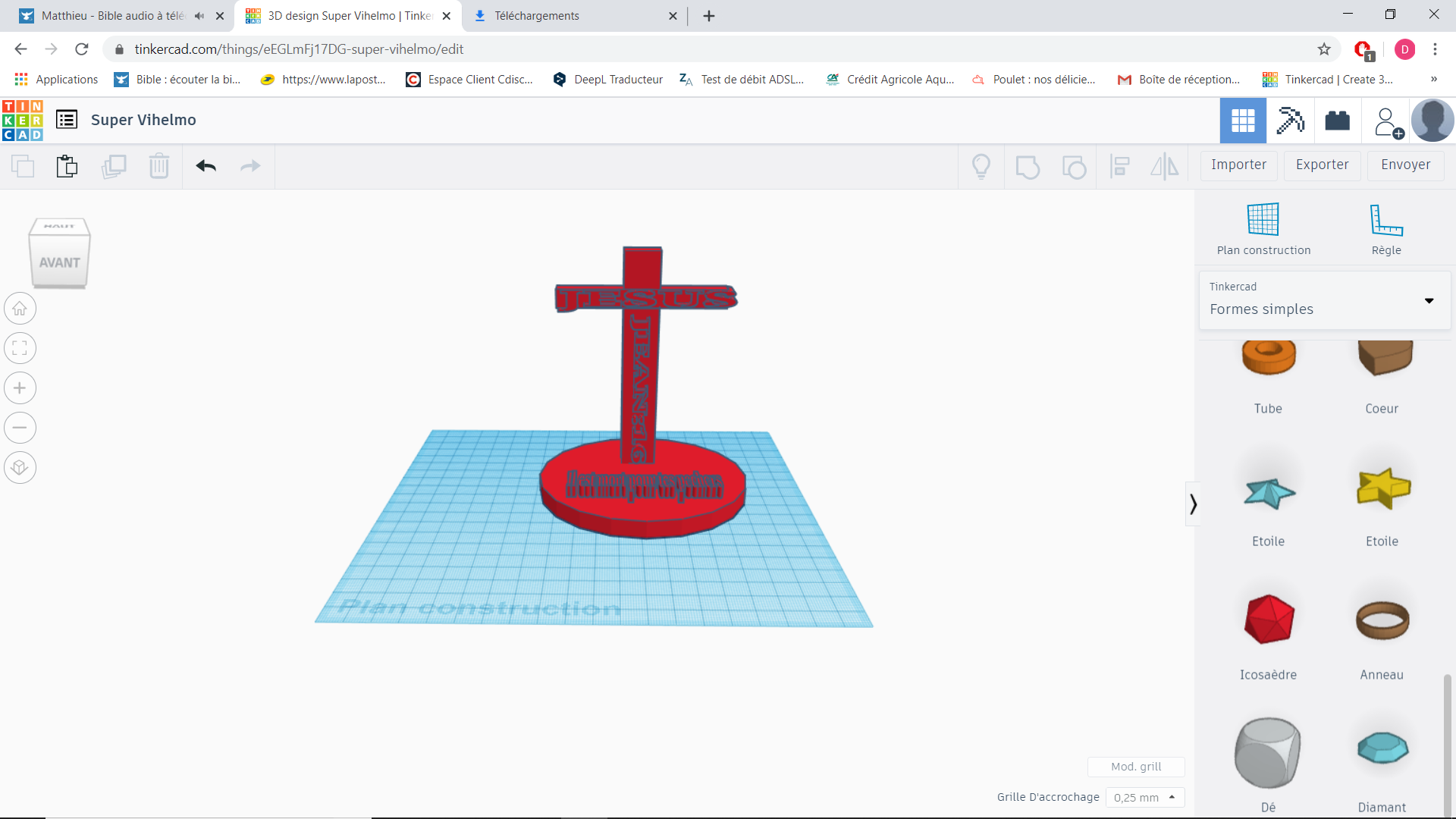Select the Ungroup tool

[1074, 166]
